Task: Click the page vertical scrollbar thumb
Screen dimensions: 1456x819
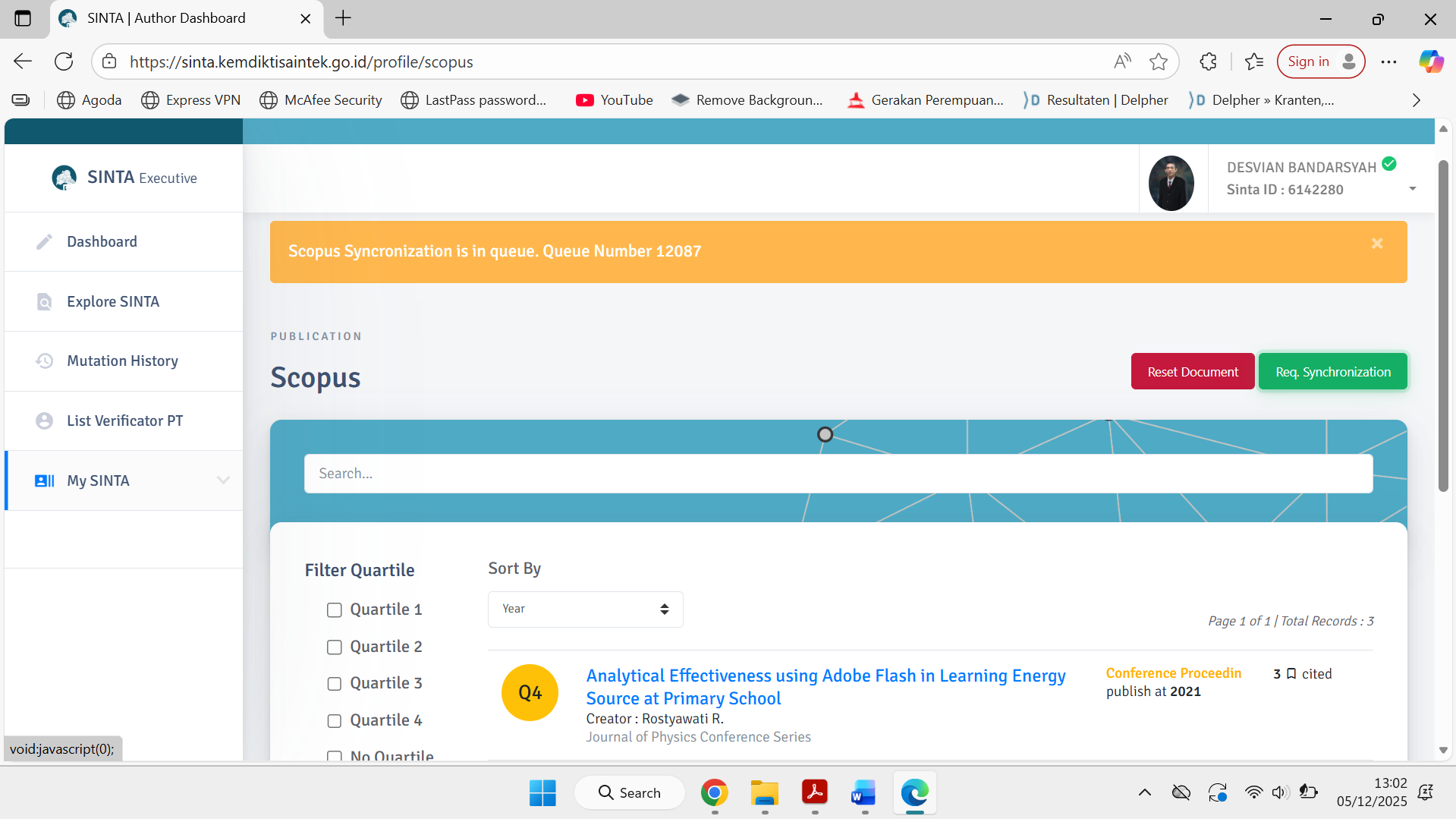Action: tap(1443, 326)
